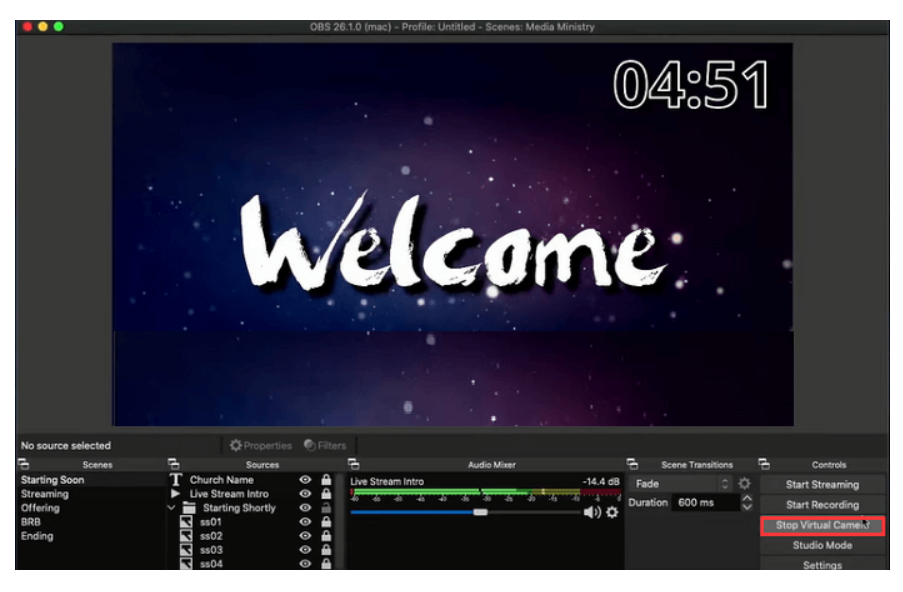This screenshot has height=592, width=903.
Task: Open Settings from Controls panel
Action: tap(822, 565)
